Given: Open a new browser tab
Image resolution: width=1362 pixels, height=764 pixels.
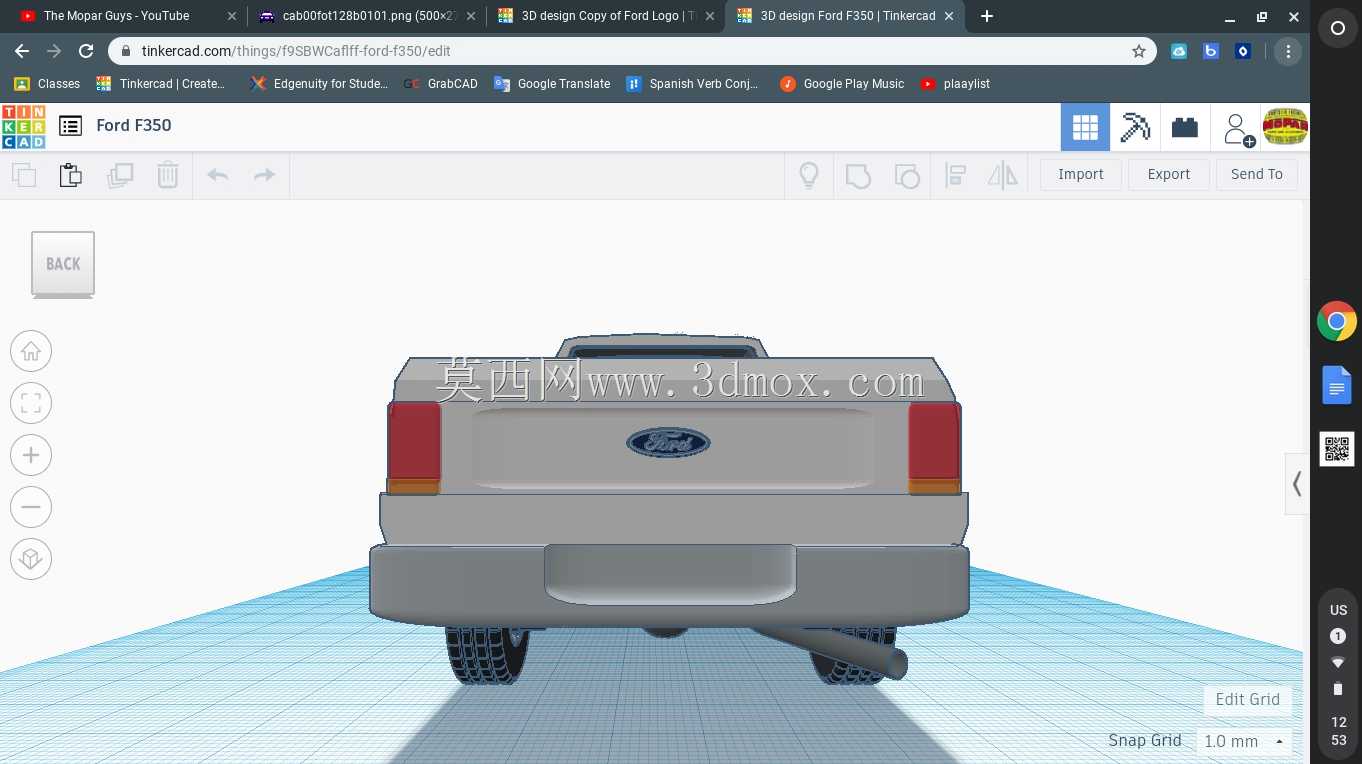Looking at the screenshot, I should (x=987, y=16).
